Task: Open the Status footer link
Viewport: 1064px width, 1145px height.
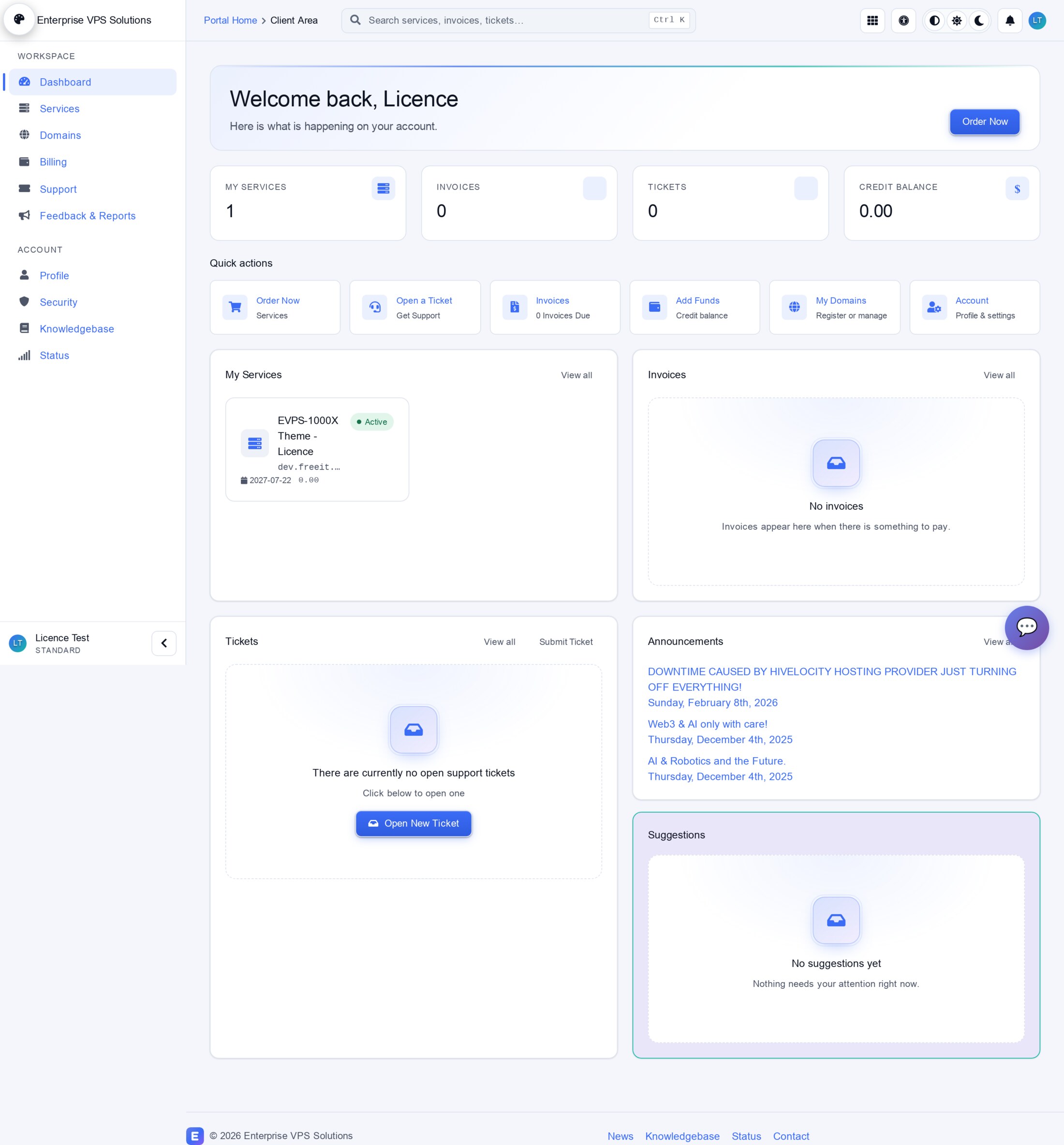Action: pyautogui.click(x=746, y=1136)
